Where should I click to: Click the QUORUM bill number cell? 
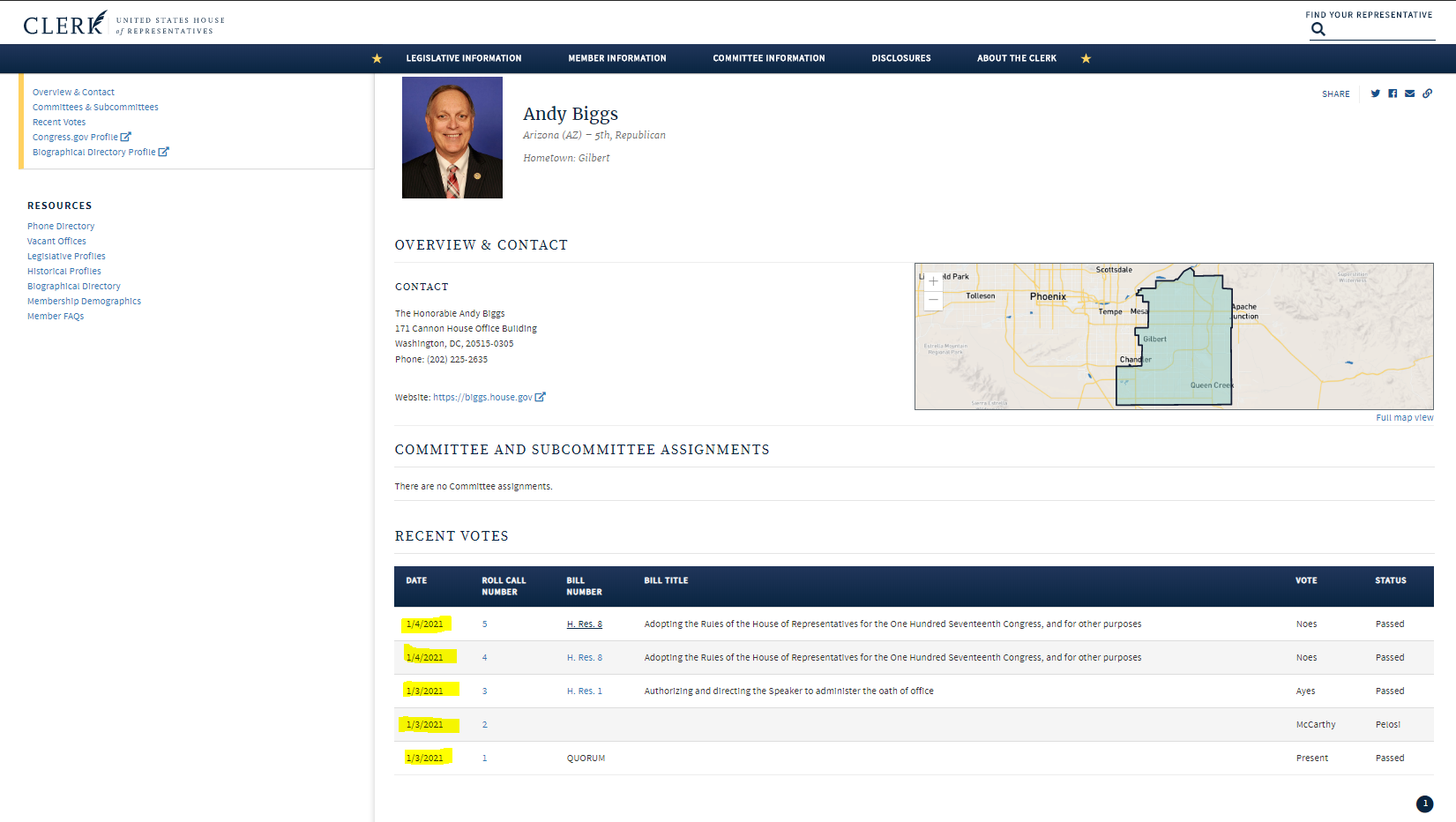coord(586,758)
